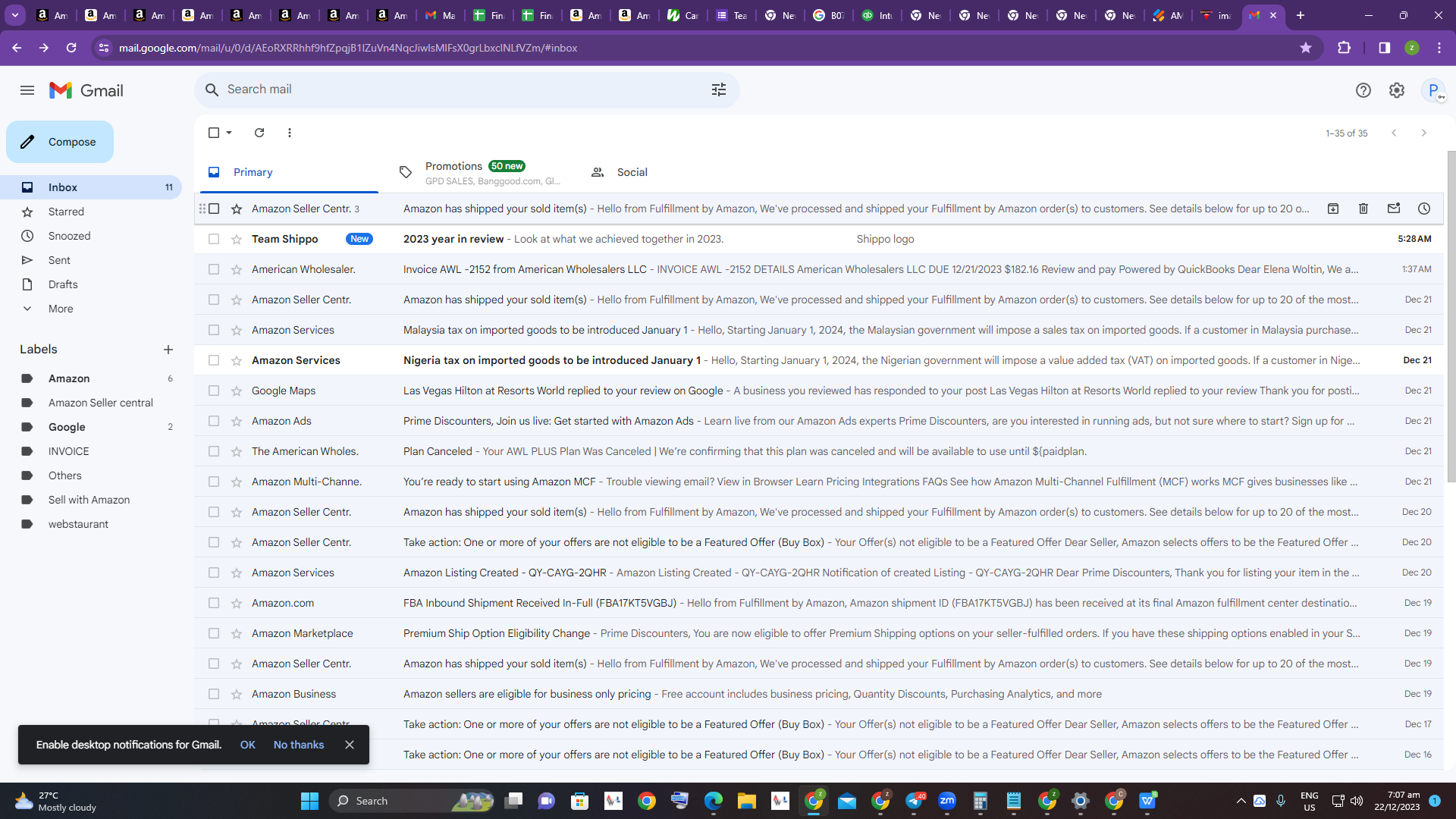The height and width of the screenshot is (819, 1456).
Task: Open browser extensions puzzle icon
Action: tap(1344, 48)
